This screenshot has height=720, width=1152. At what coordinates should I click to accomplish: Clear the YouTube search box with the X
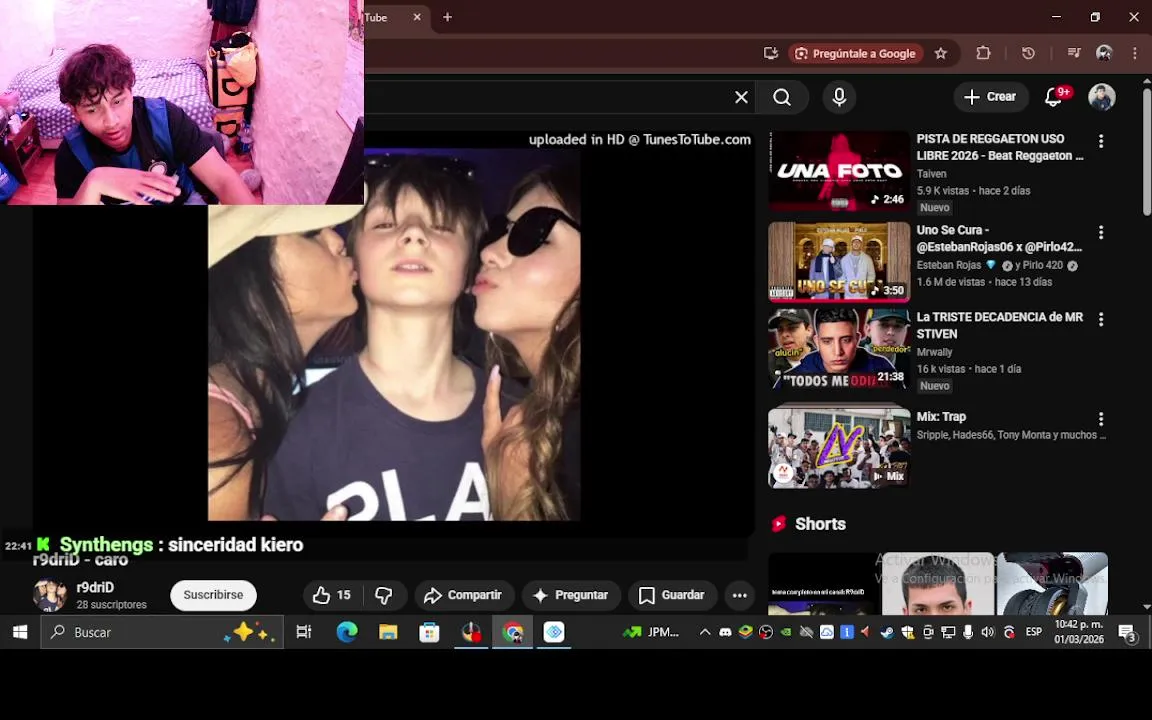[x=741, y=97]
